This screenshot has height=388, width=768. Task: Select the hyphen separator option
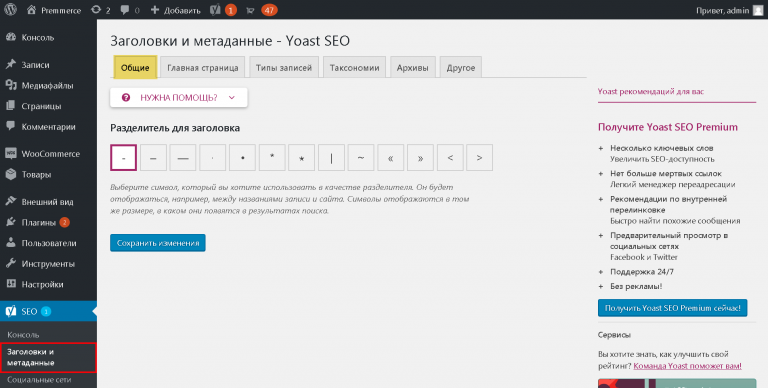[x=123, y=158]
